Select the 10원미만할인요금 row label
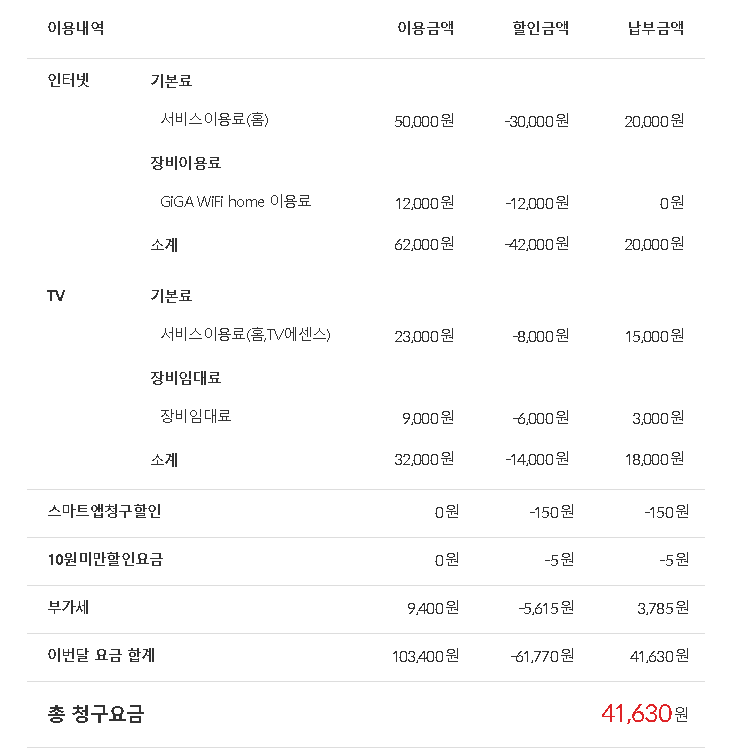This screenshot has height=750, width=734. (x=105, y=559)
